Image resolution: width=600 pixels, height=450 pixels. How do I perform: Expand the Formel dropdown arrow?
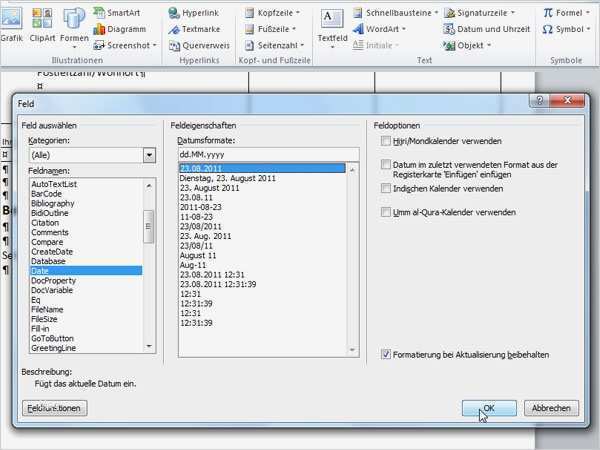[x=588, y=13]
